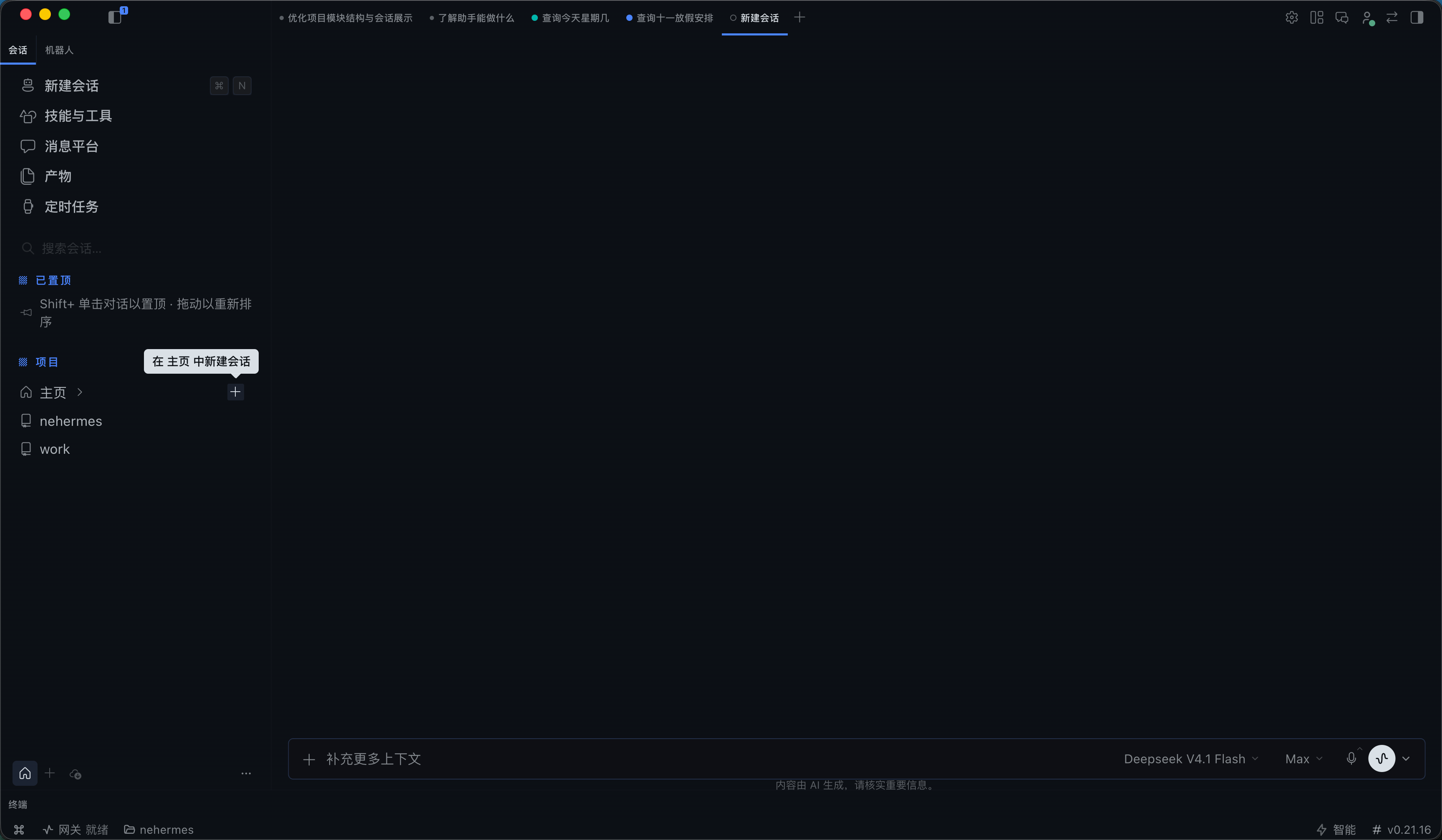Switch to 优化项目模块结构与会话展示 tab
Image resolution: width=1442 pixels, height=840 pixels.
[x=345, y=18]
